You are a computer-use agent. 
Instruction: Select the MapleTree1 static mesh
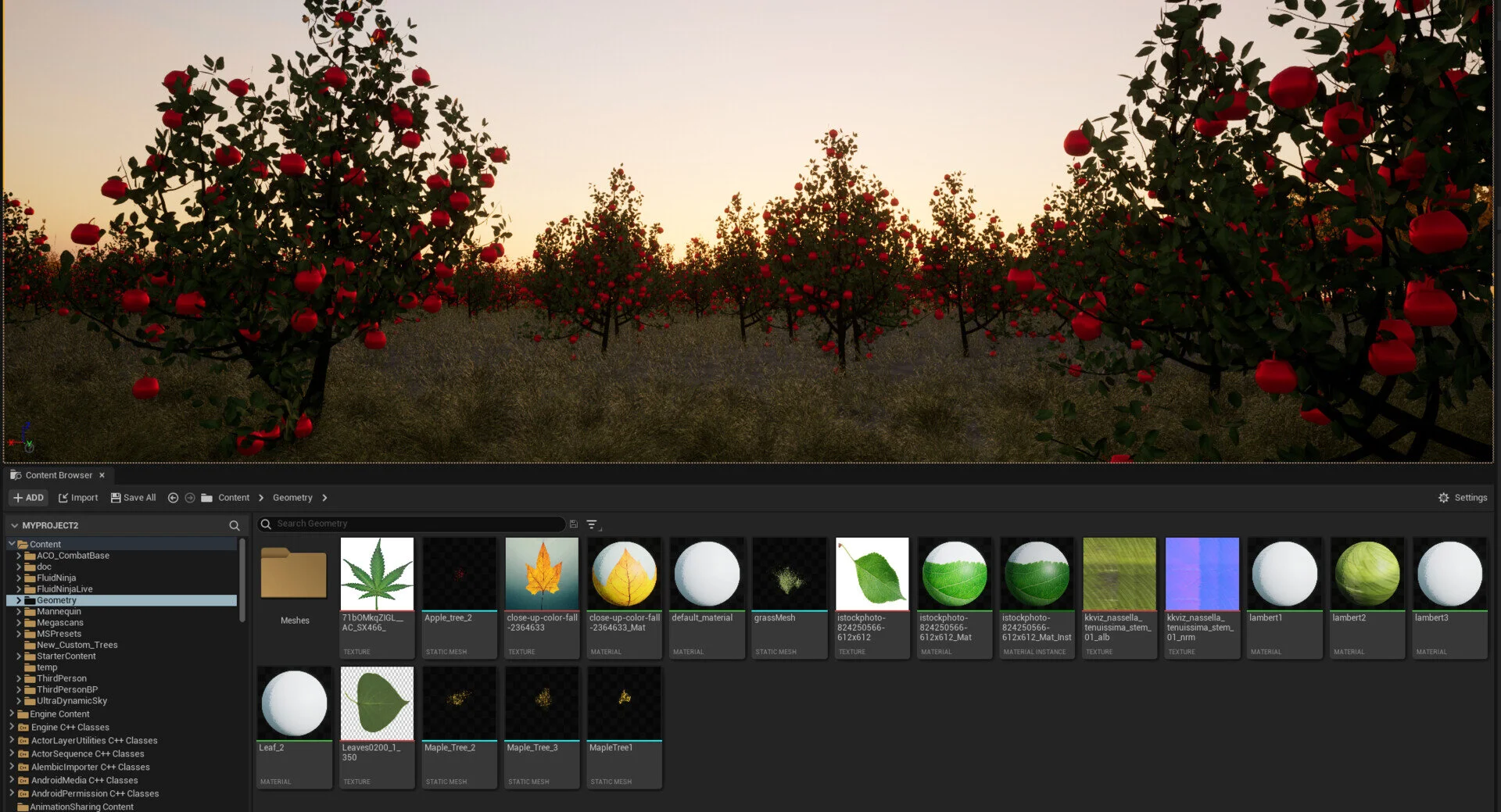coord(625,727)
